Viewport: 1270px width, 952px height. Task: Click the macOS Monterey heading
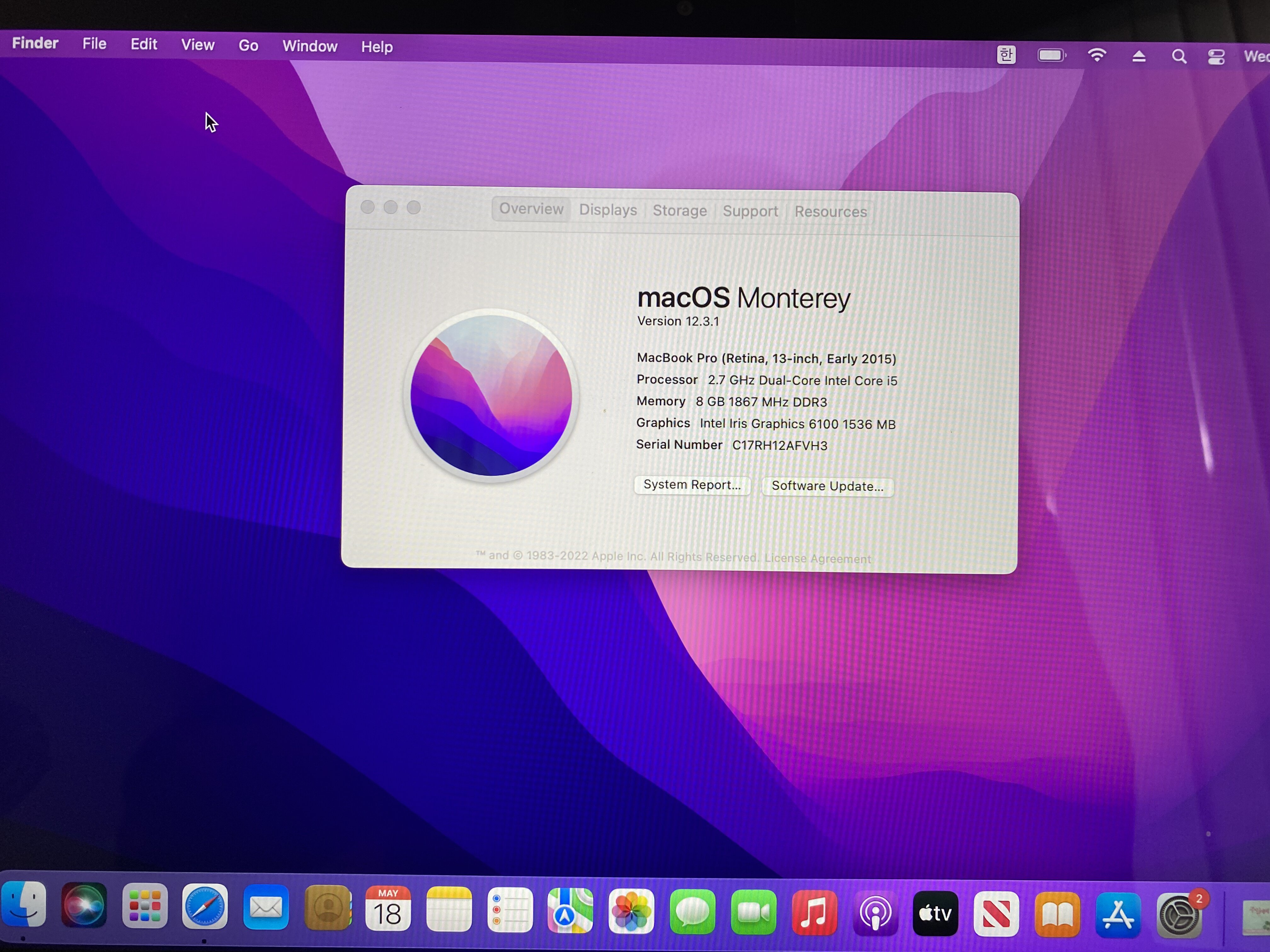[x=744, y=298]
